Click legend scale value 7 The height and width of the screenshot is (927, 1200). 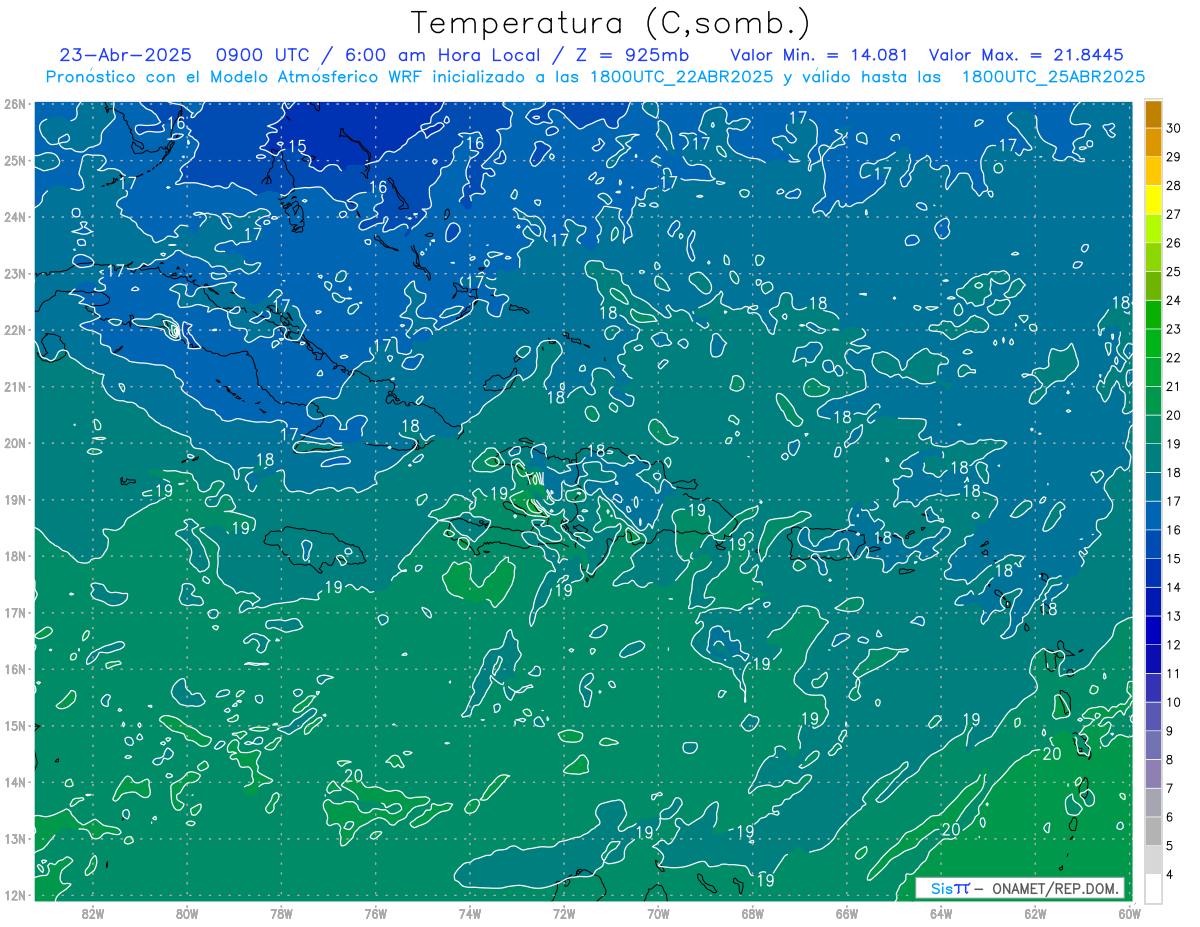coord(1170,789)
